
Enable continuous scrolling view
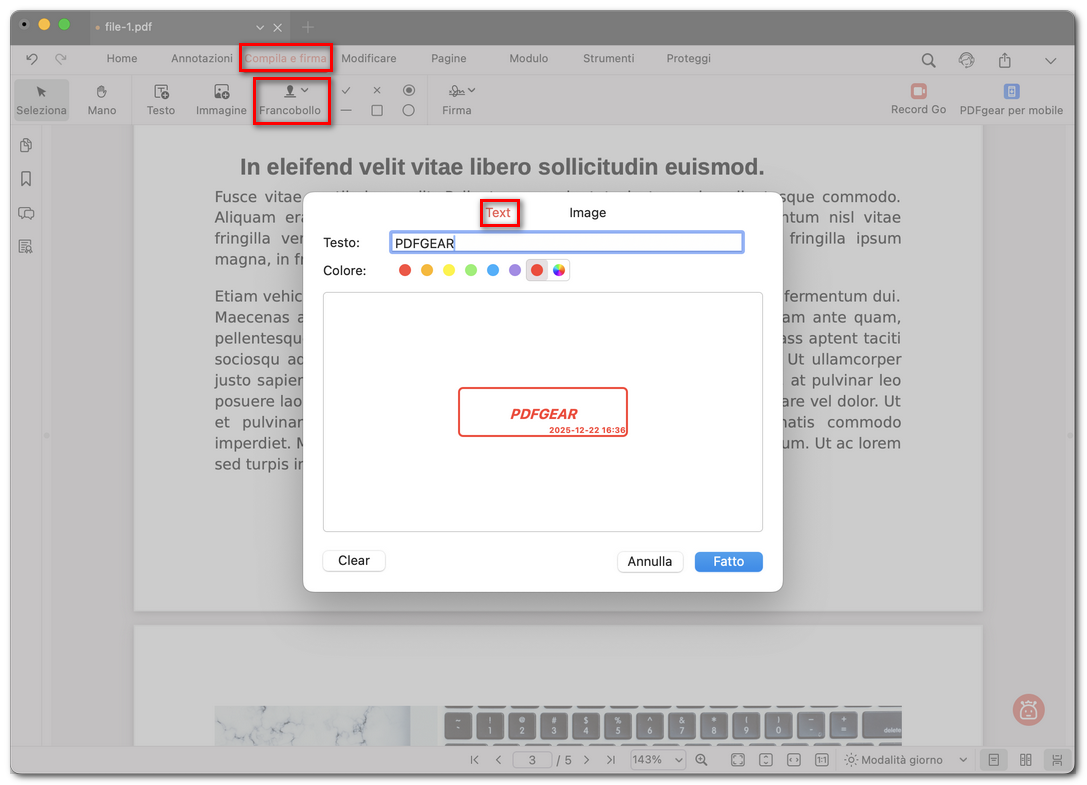pos(1057,760)
